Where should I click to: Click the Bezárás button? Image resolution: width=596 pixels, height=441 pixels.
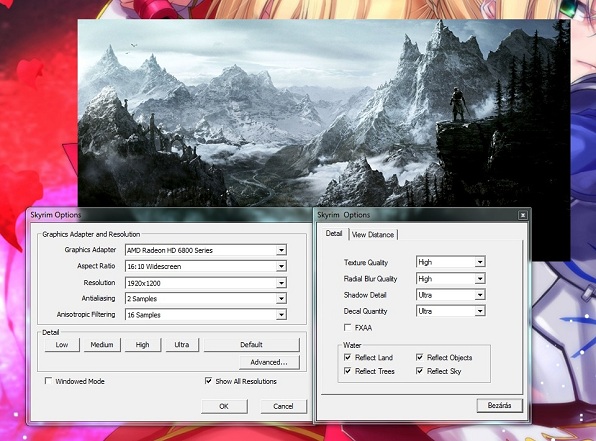coord(499,405)
